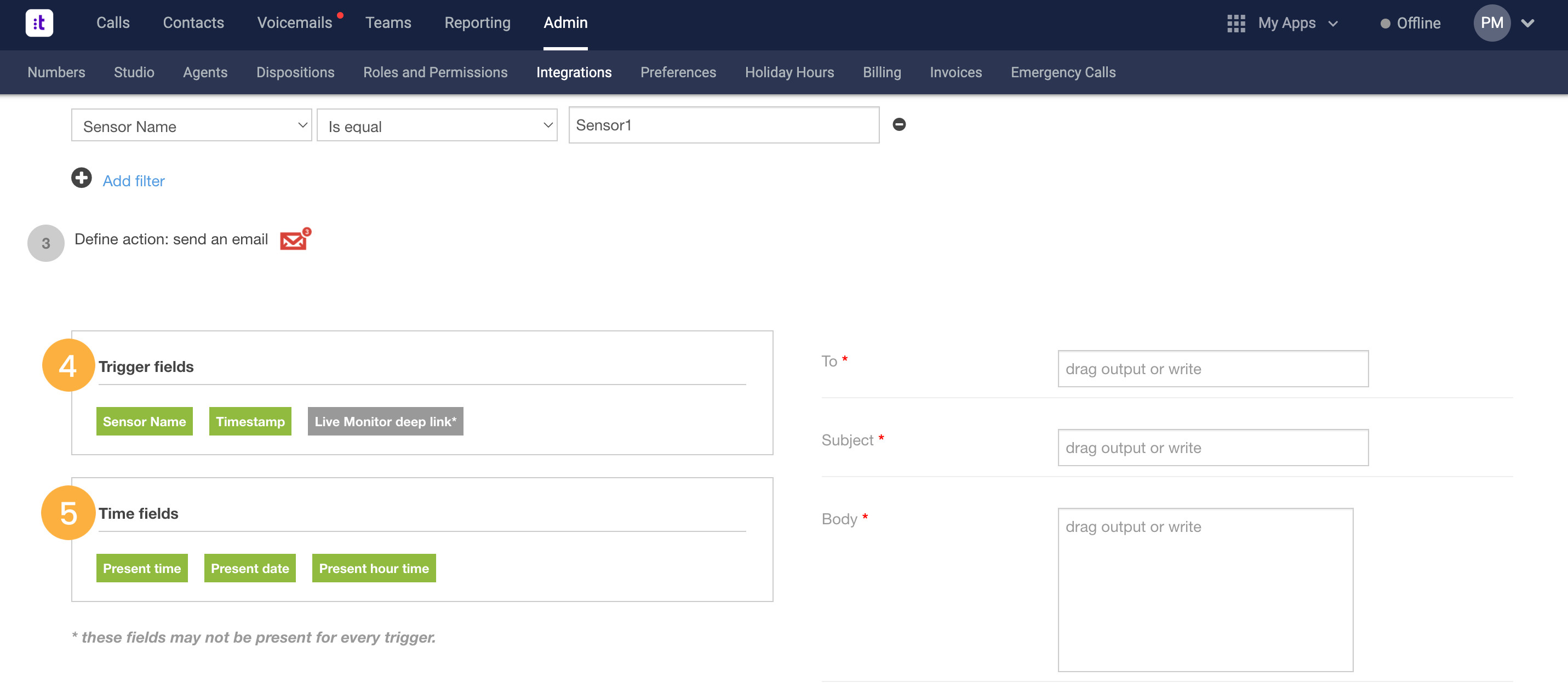Click the Body text area

[x=1205, y=589]
